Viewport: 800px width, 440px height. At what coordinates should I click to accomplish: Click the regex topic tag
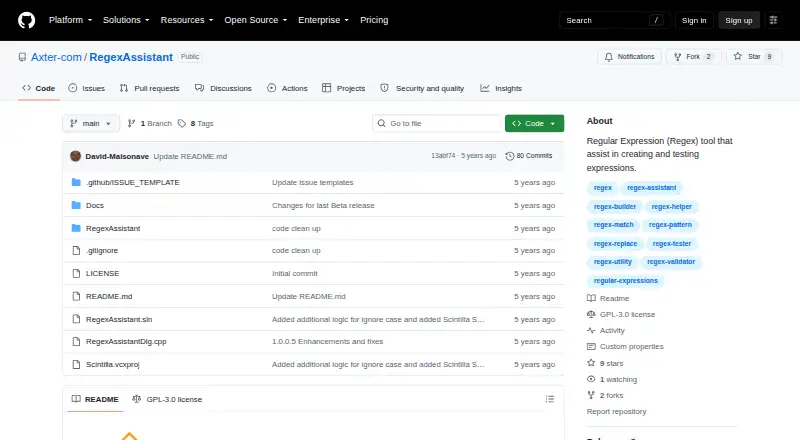pos(603,188)
